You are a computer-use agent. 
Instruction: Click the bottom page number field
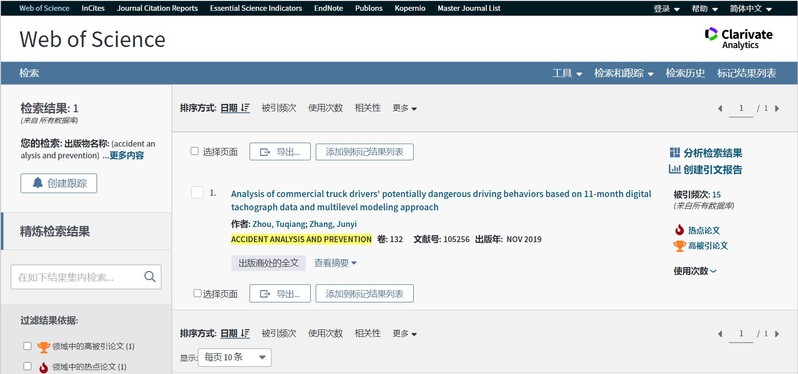tap(741, 334)
